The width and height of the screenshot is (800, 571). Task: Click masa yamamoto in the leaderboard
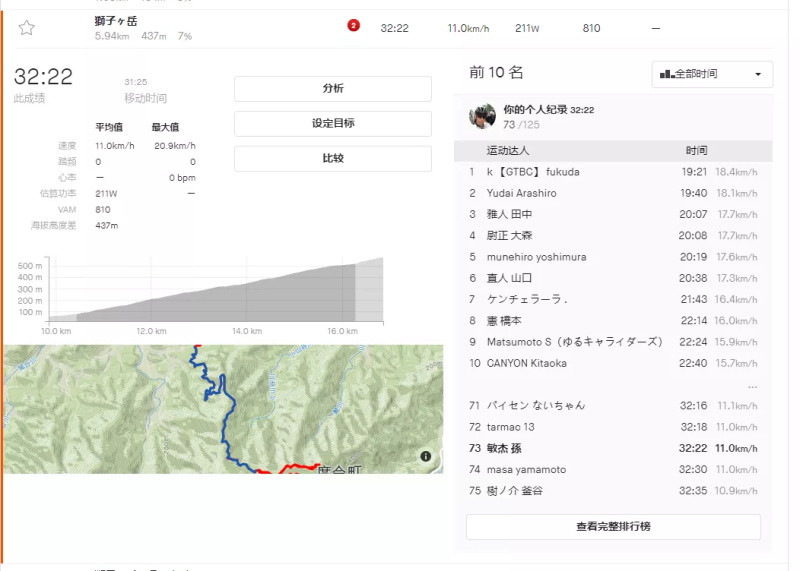click(x=526, y=470)
